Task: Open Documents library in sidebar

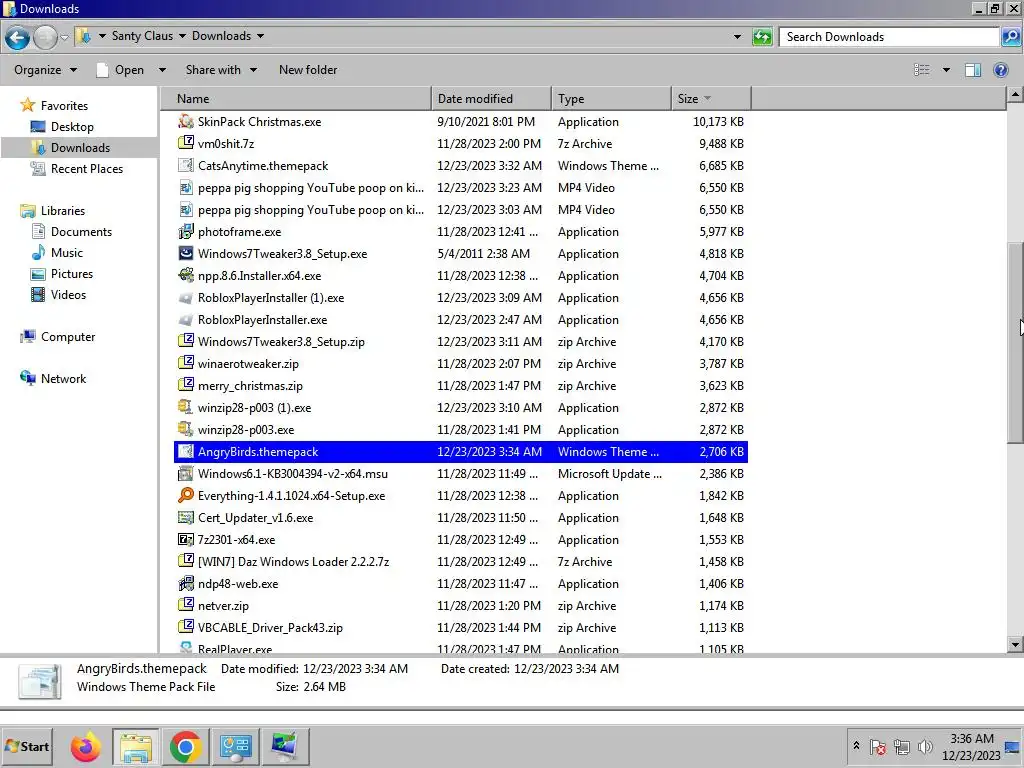Action: pos(81,232)
